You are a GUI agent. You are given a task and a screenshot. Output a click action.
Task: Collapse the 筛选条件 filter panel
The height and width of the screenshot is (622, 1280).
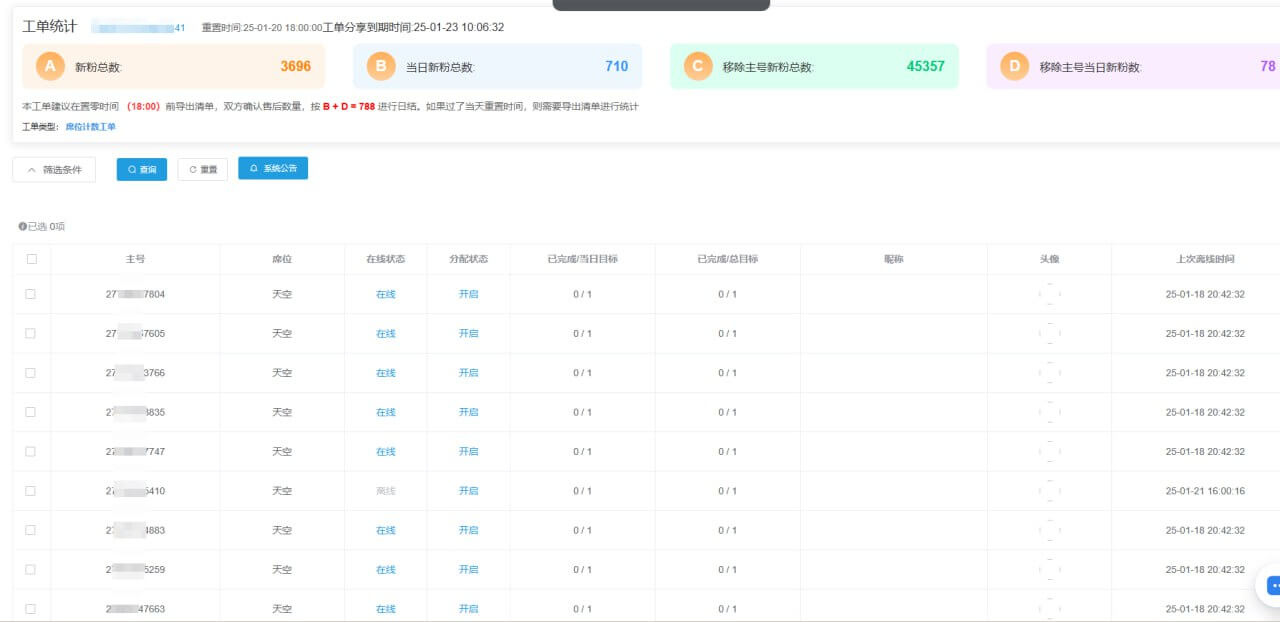tap(54, 170)
